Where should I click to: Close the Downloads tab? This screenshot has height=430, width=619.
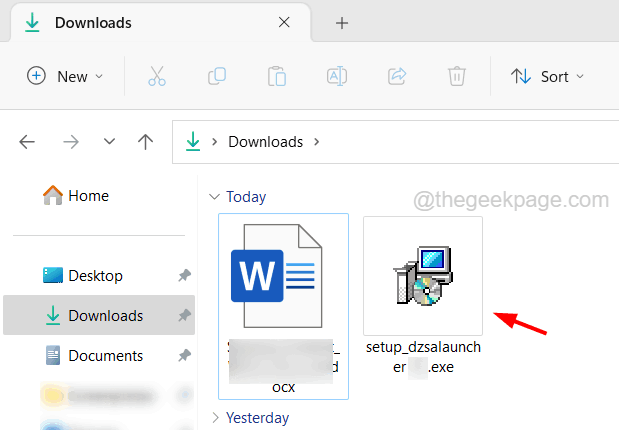284,23
